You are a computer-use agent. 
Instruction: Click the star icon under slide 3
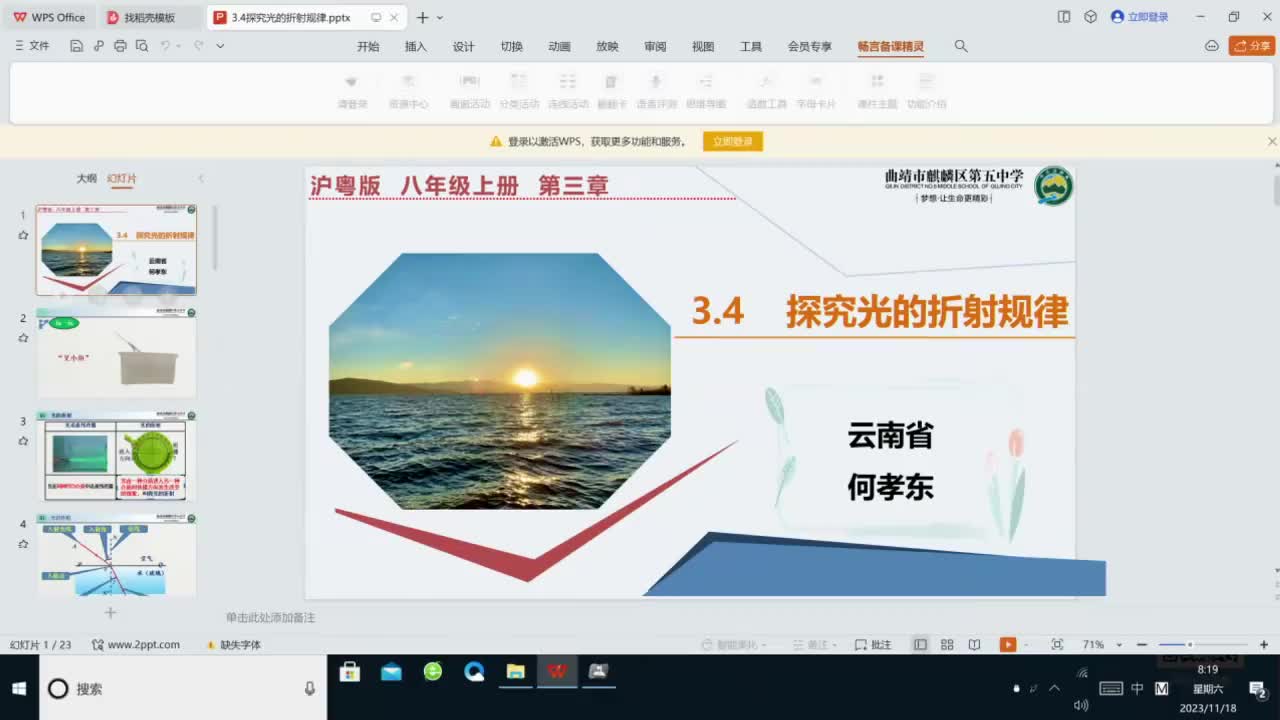(23, 441)
